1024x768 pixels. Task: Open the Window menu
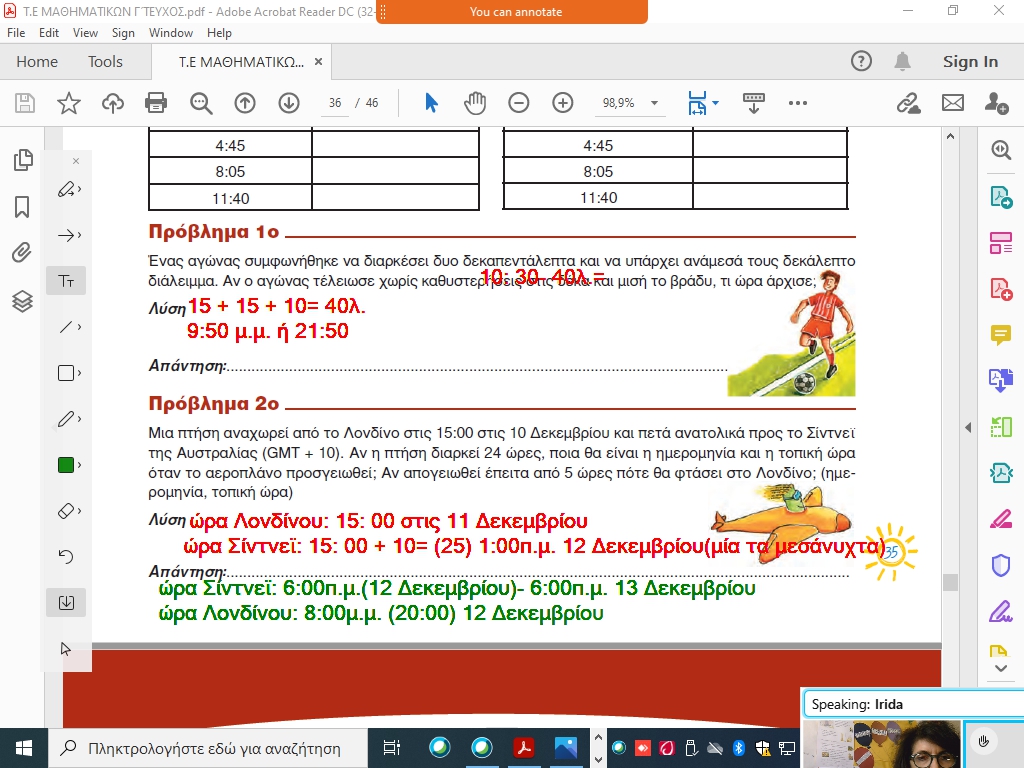coord(171,33)
